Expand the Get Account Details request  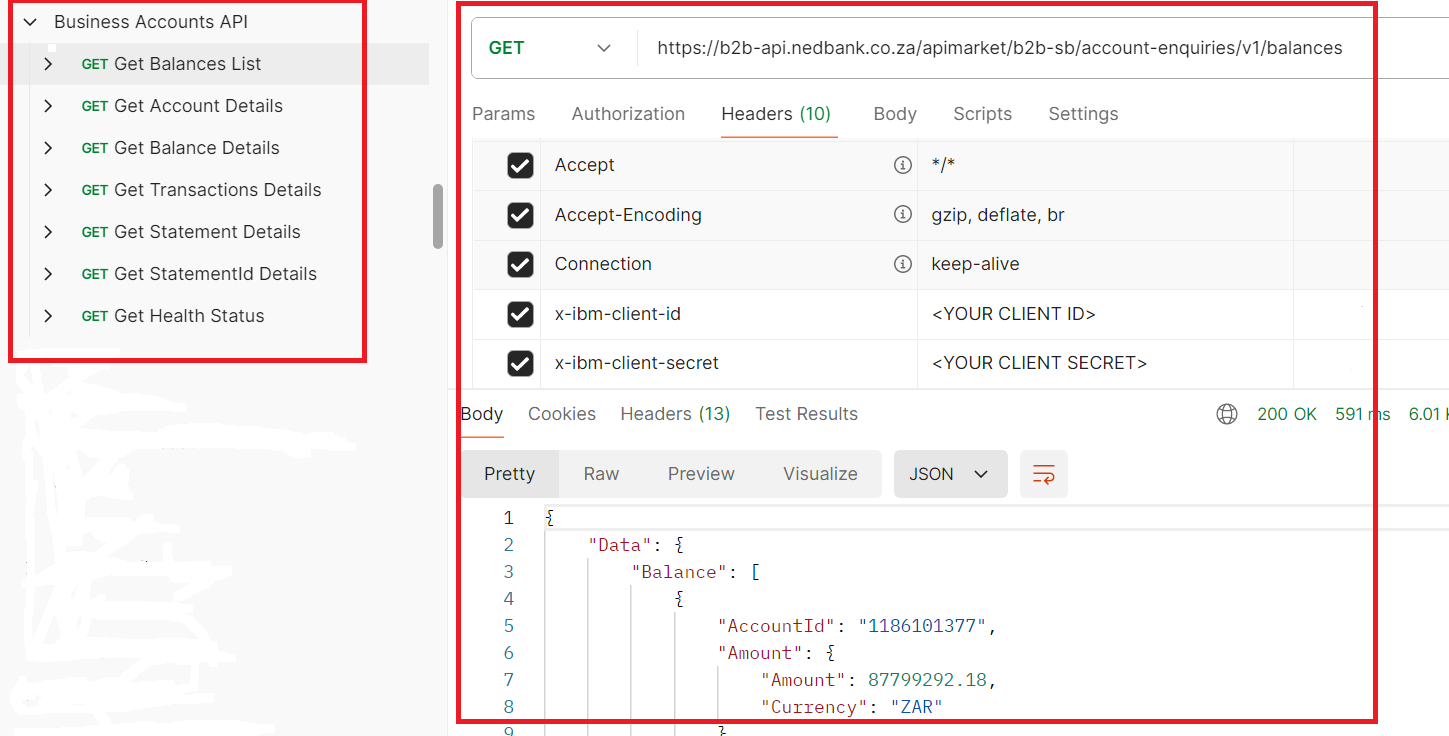click(48, 106)
